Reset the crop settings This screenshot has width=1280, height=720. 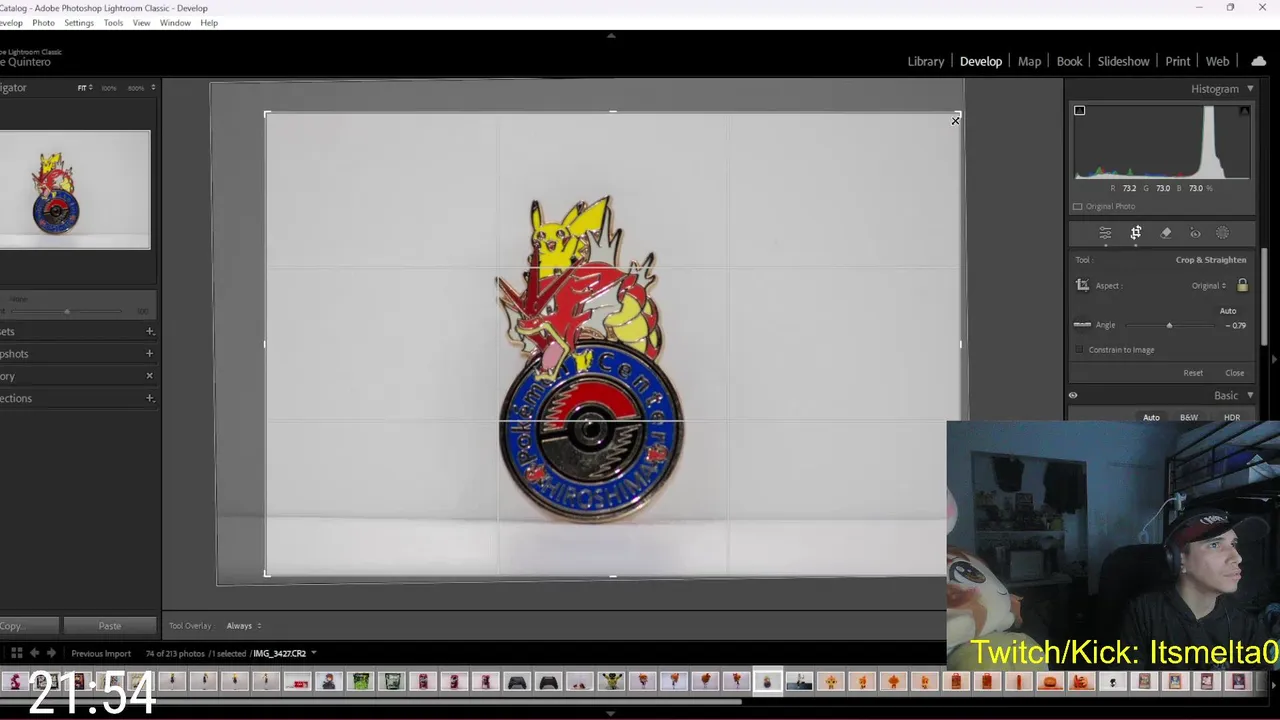click(1193, 373)
